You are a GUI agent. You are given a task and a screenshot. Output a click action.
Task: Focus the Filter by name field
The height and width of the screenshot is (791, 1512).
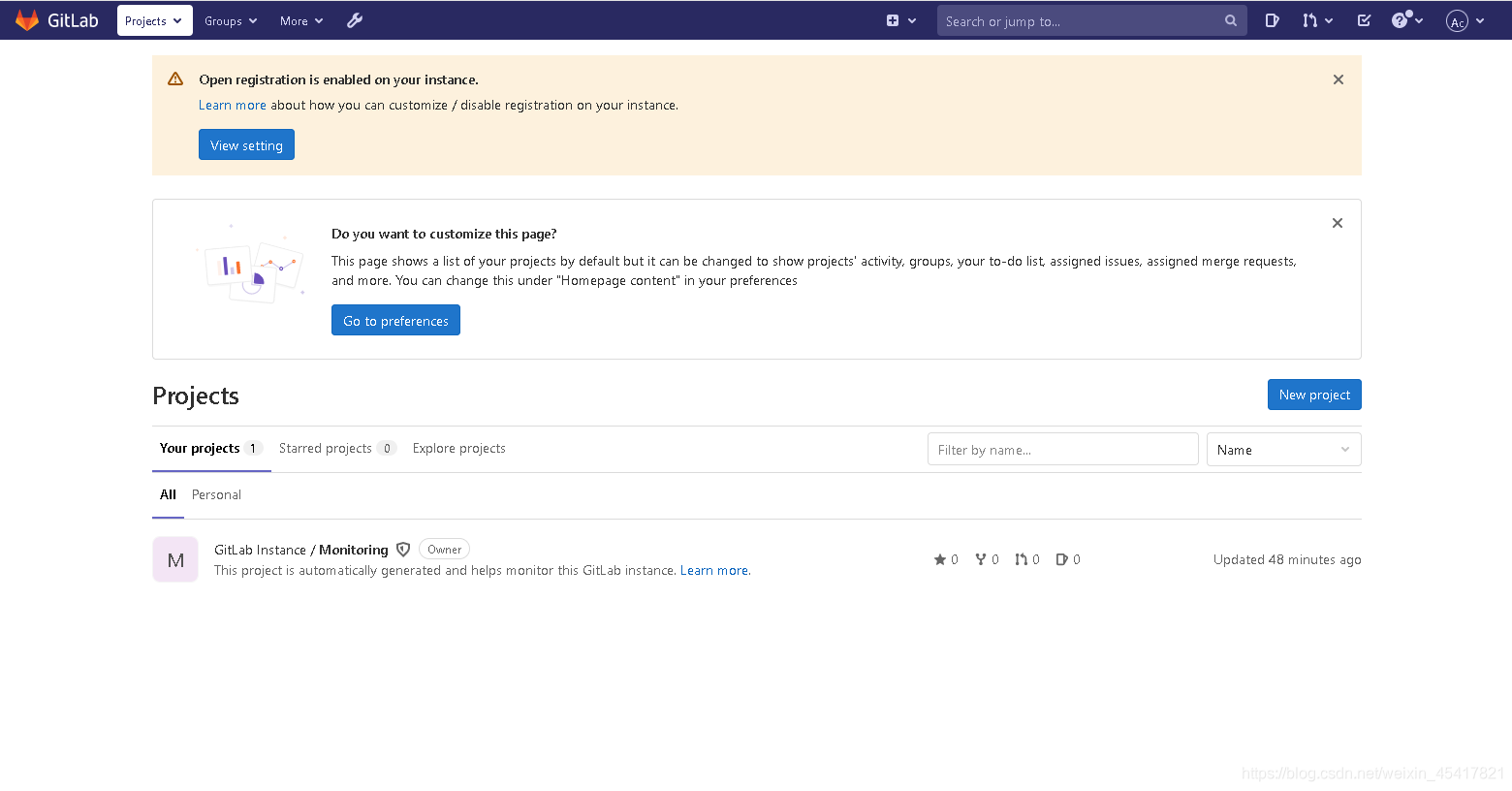1062,449
